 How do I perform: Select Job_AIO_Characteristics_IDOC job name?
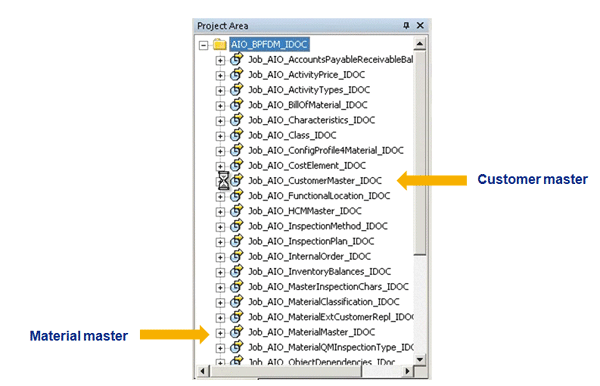click(311, 120)
